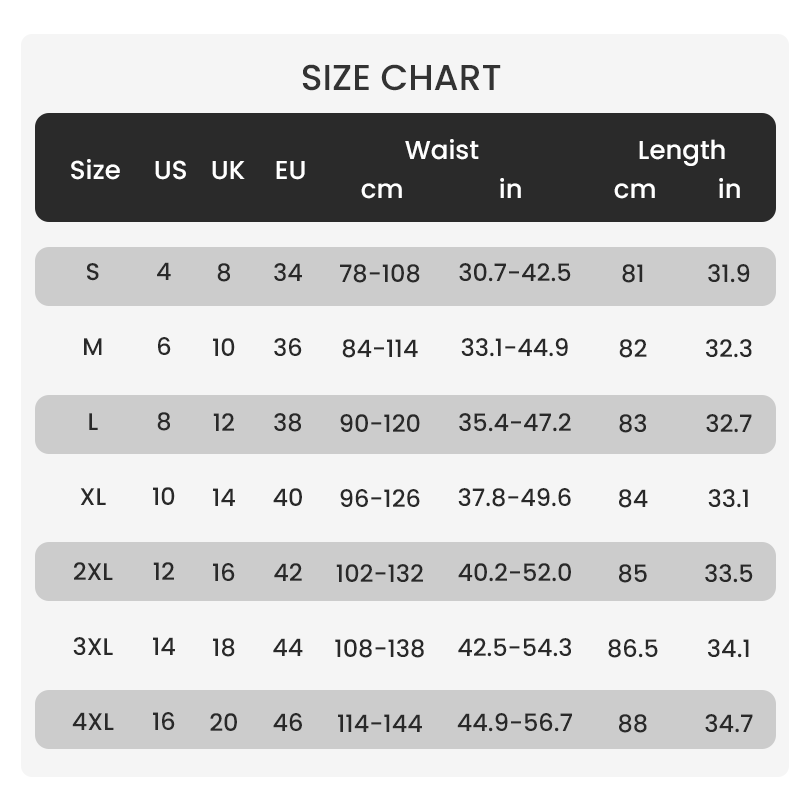Select EU size 40 cell
The height and width of the screenshot is (800, 800).
click(288, 497)
